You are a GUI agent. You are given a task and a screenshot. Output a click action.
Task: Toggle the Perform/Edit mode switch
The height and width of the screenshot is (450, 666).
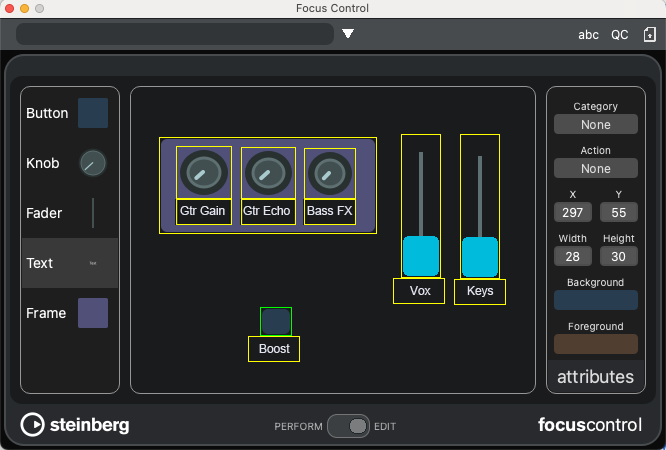(x=349, y=426)
